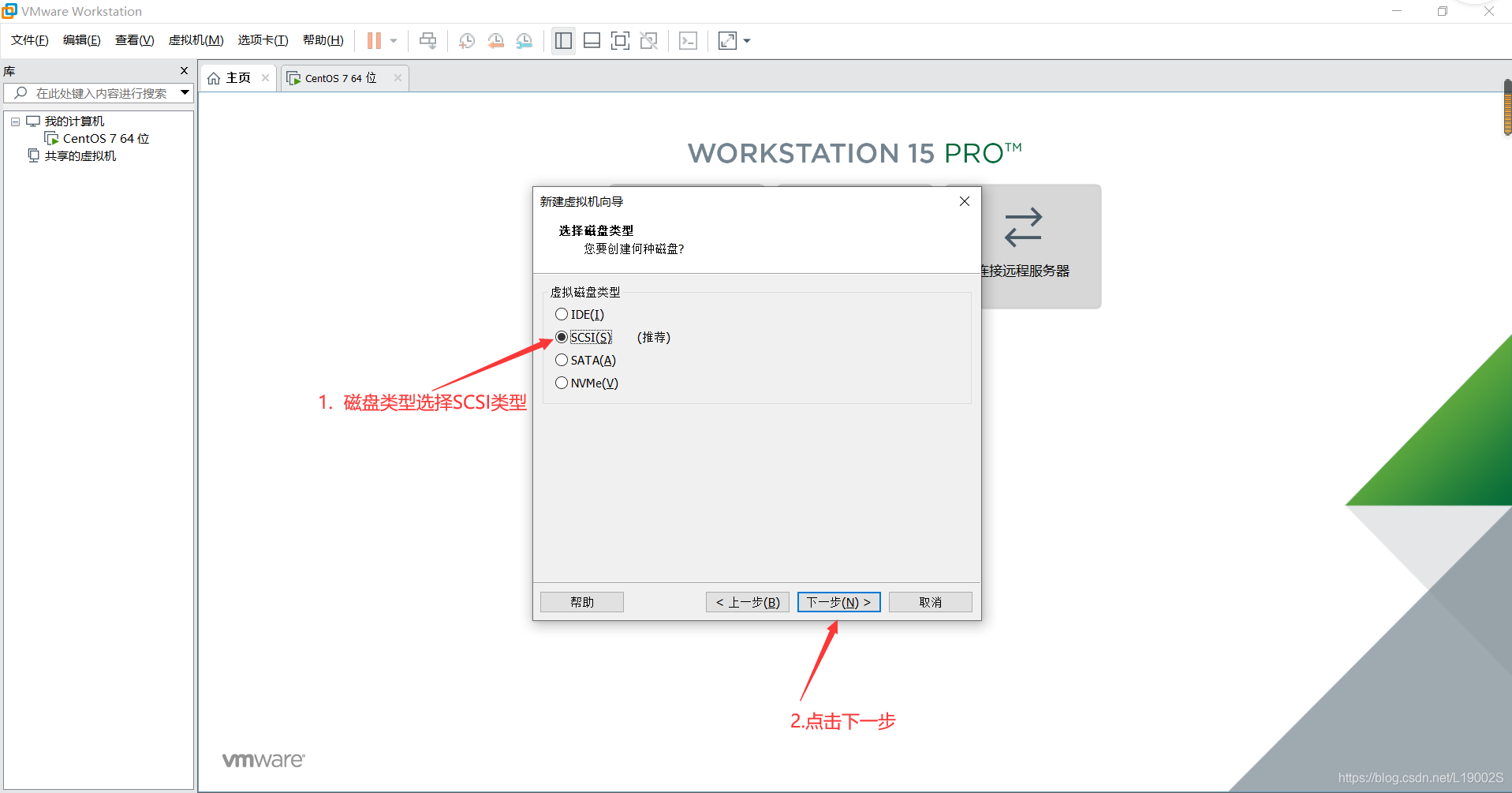This screenshot has width=1512, height=793.
Task: Click the home icon on 主页 tab
Action: pos(214,78)
